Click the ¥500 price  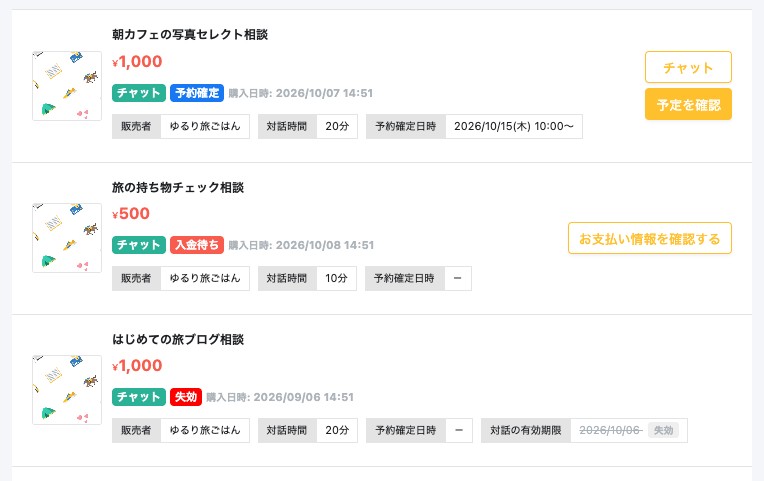[131, 213]
